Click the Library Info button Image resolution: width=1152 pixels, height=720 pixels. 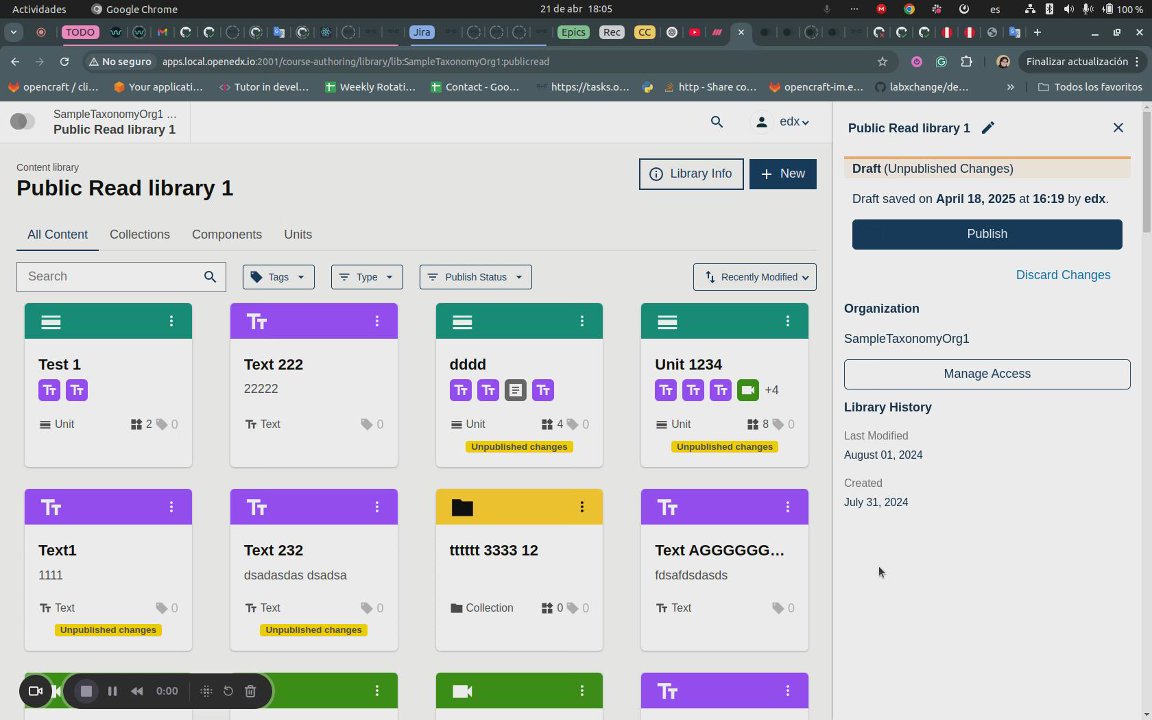(691, 174)
